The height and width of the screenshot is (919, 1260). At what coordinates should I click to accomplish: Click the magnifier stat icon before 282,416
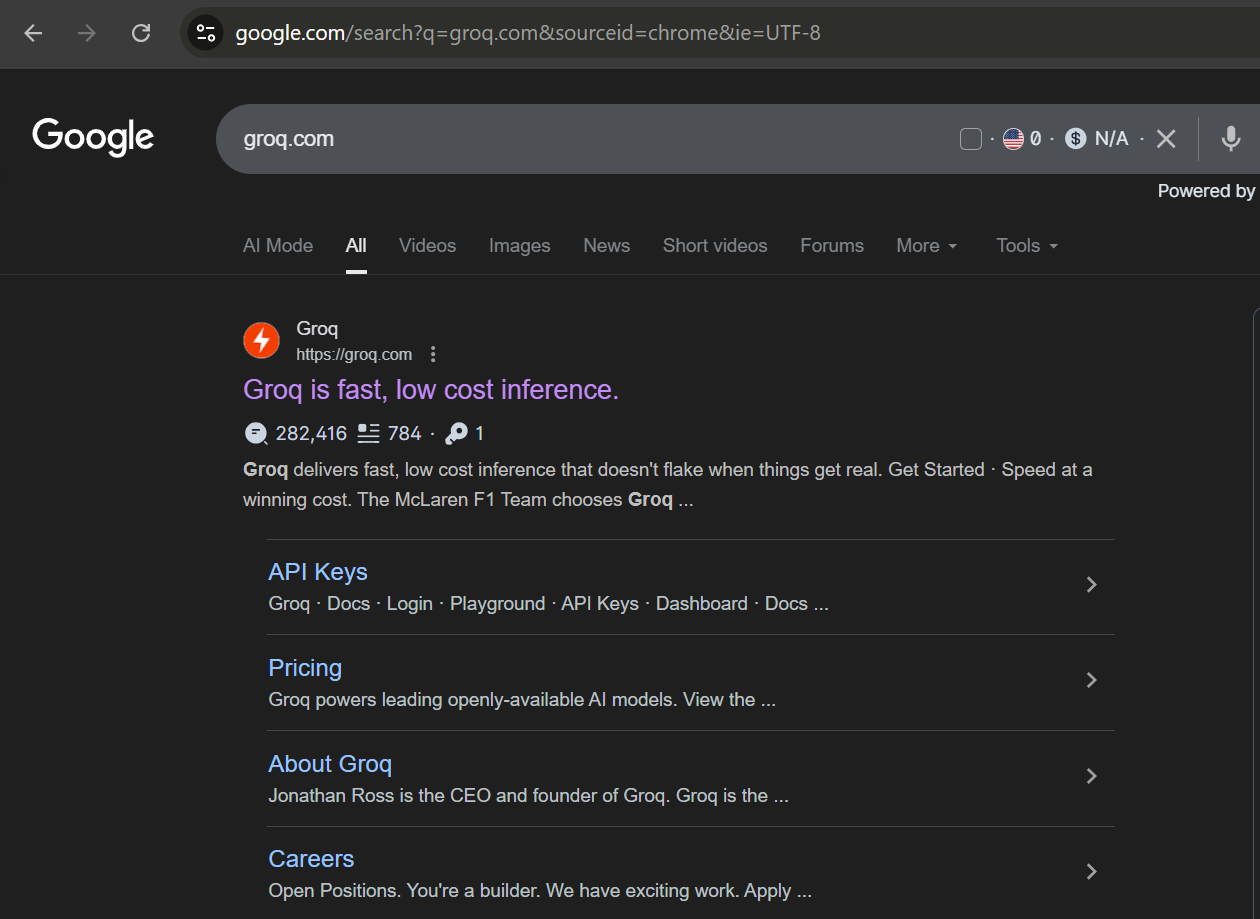(x=255, y=433)
